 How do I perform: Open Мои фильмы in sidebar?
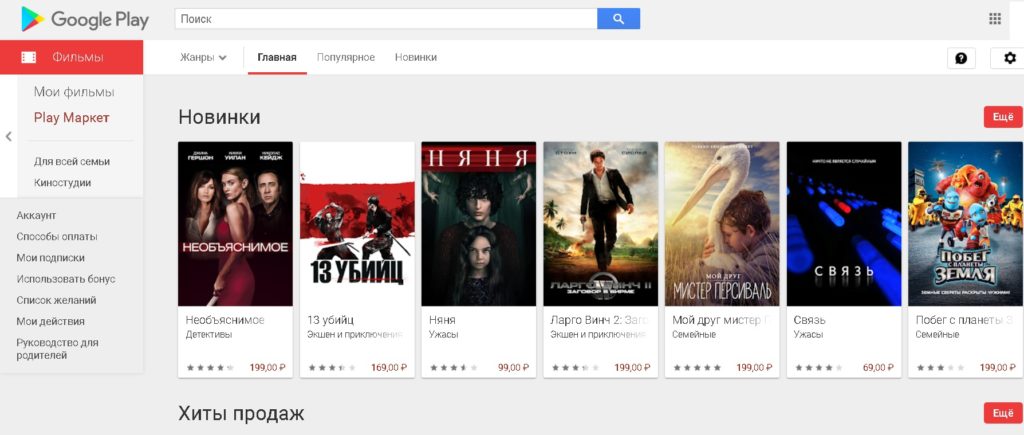tap(74, 92)
